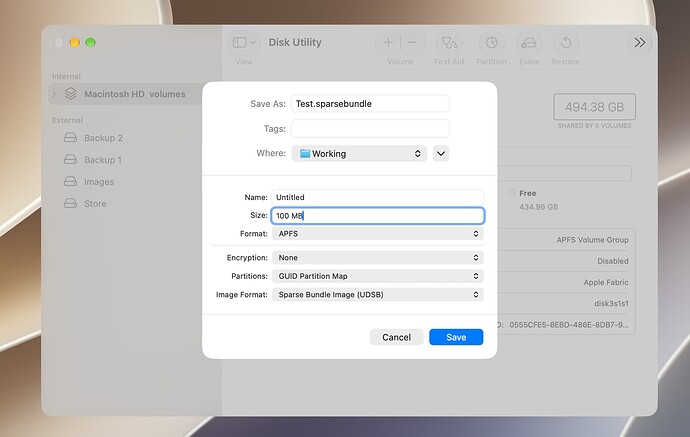Click the add Volume plus icon
690x437 pixels.
pos(388,42)
